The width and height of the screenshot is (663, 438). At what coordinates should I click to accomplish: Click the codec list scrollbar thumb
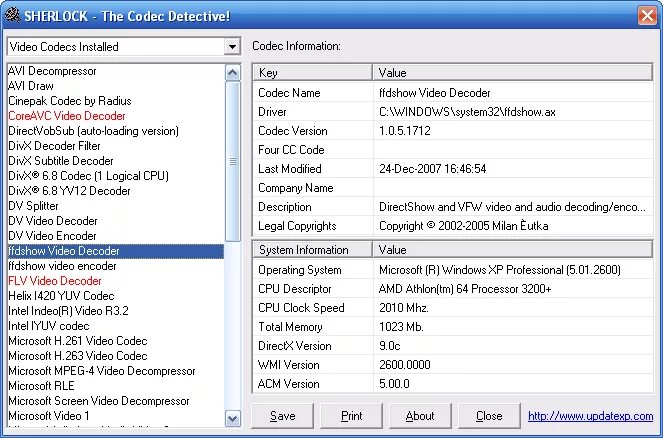point(233,161)
